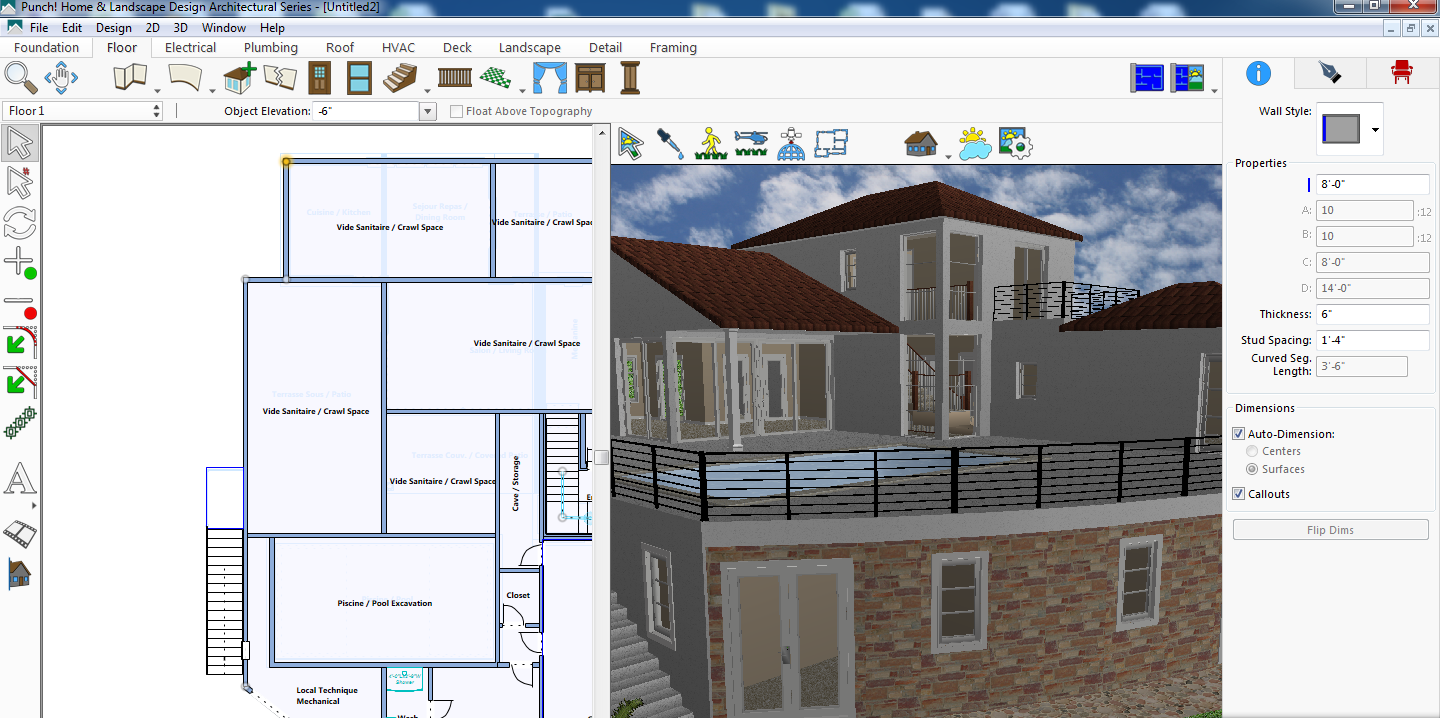Screen dimensions: 1440x718
Task: Open the Object Elevation dropdown
Action: point(427,111)
